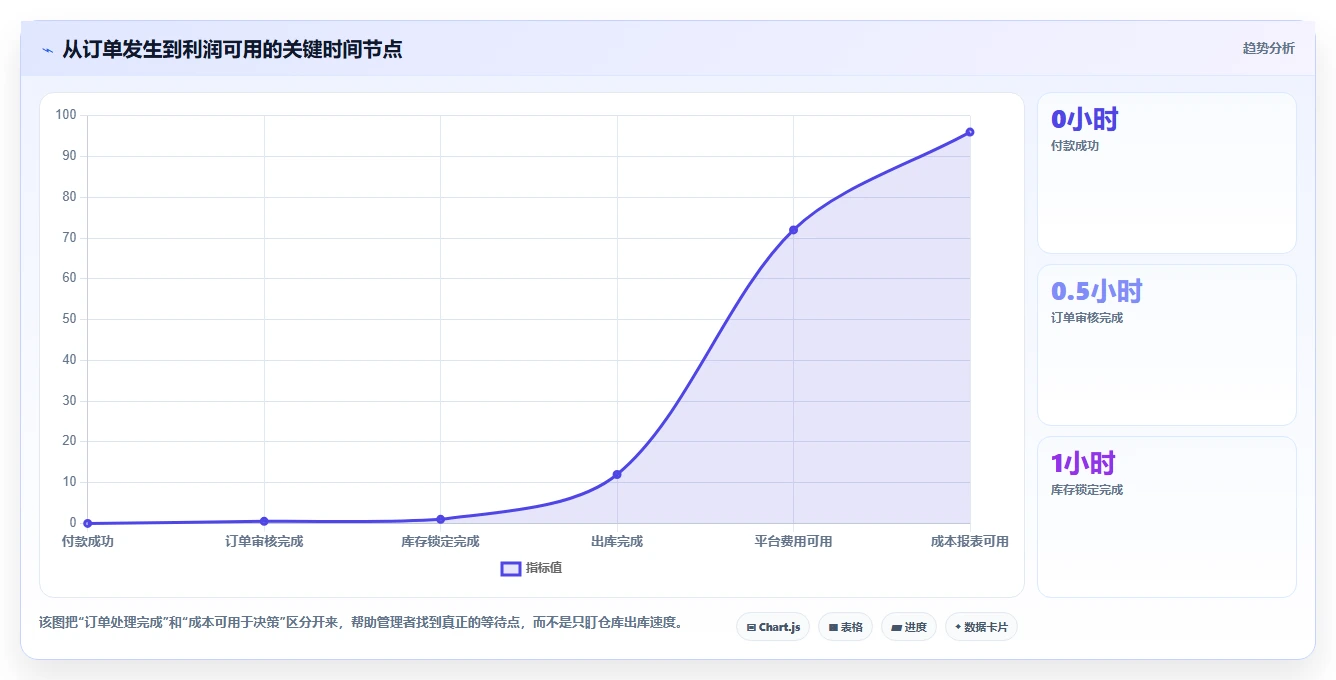Select the 进度 tag
This screenshot has height=680, width=1336.
[x=908, y=627]
